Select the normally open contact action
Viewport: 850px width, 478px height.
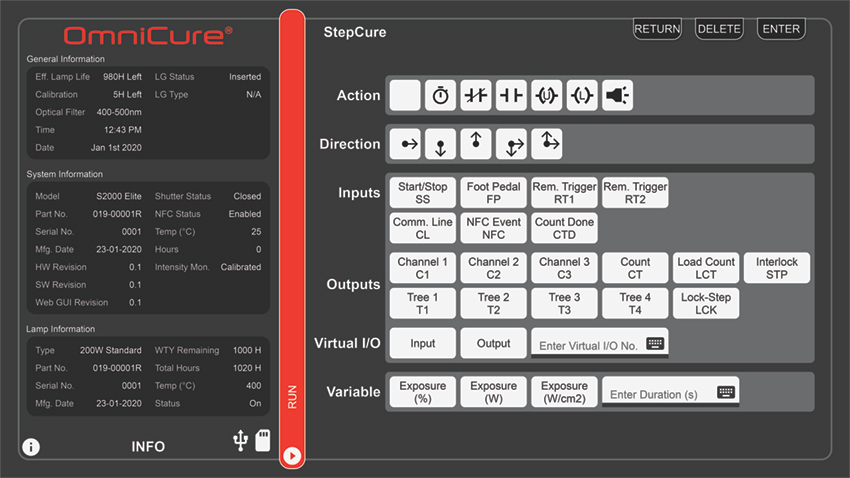click(511, 96)
